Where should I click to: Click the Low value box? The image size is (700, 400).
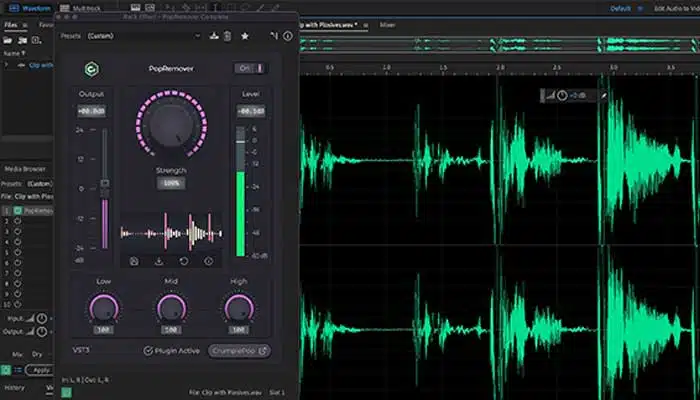pyautogui.click(x=104, y=330)
